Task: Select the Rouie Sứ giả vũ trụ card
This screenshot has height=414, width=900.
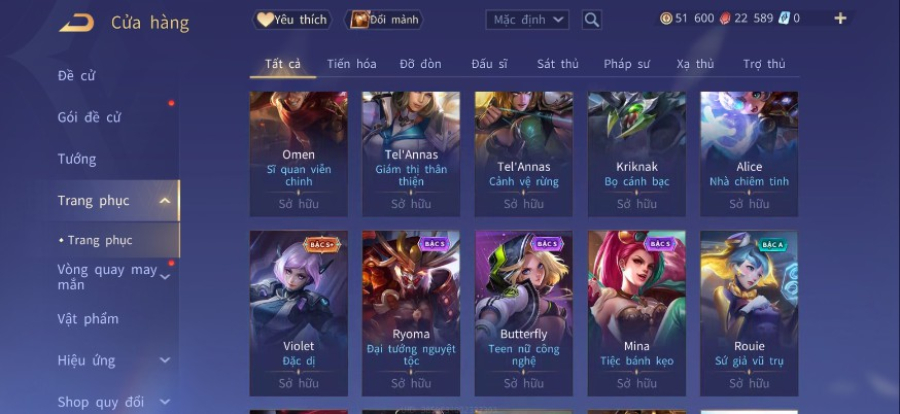Action: (749, 314)
